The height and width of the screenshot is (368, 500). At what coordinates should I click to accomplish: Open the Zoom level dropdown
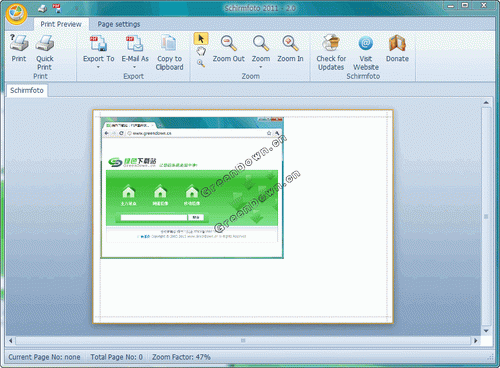pyautogui.click(x=261, y=67)
